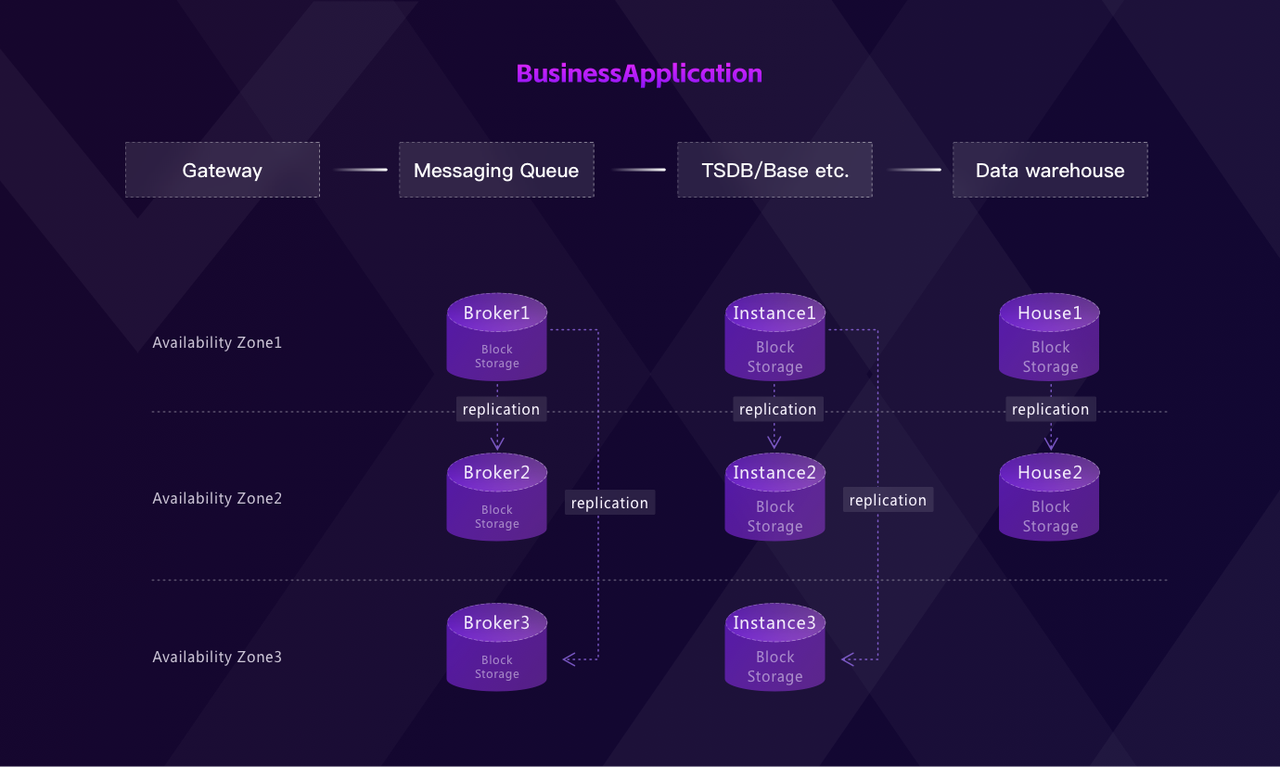Click replication label below House1
The width and height of the screenshot is (1280, 767).
pos(1050,409)
